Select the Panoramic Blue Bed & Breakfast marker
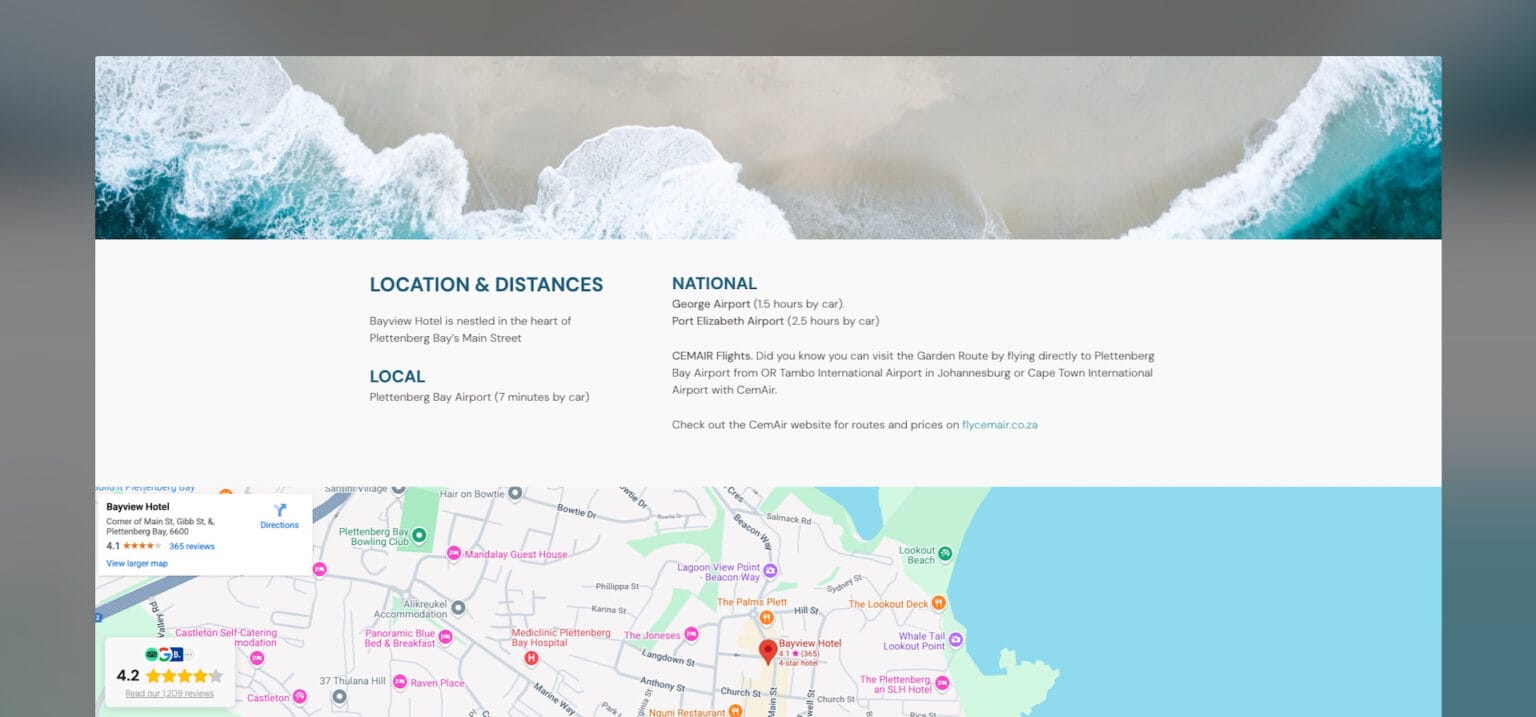 pyautogui.click(x=445, y=637)
